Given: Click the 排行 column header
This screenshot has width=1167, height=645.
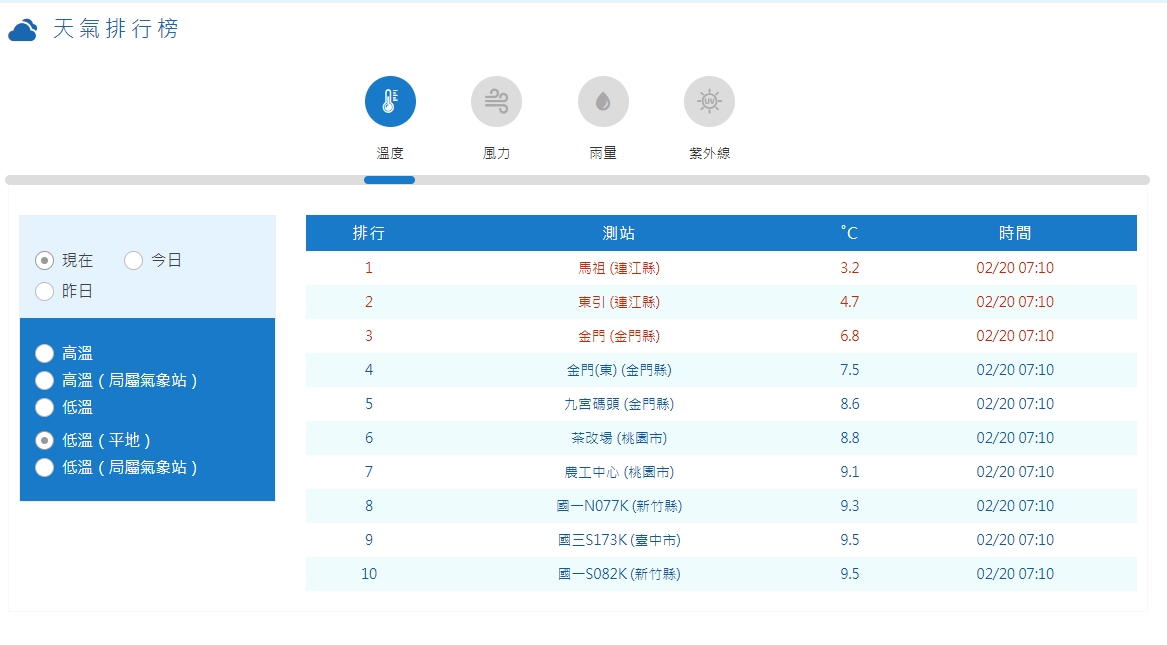Looking at the screenshot, I should (368, 233).
